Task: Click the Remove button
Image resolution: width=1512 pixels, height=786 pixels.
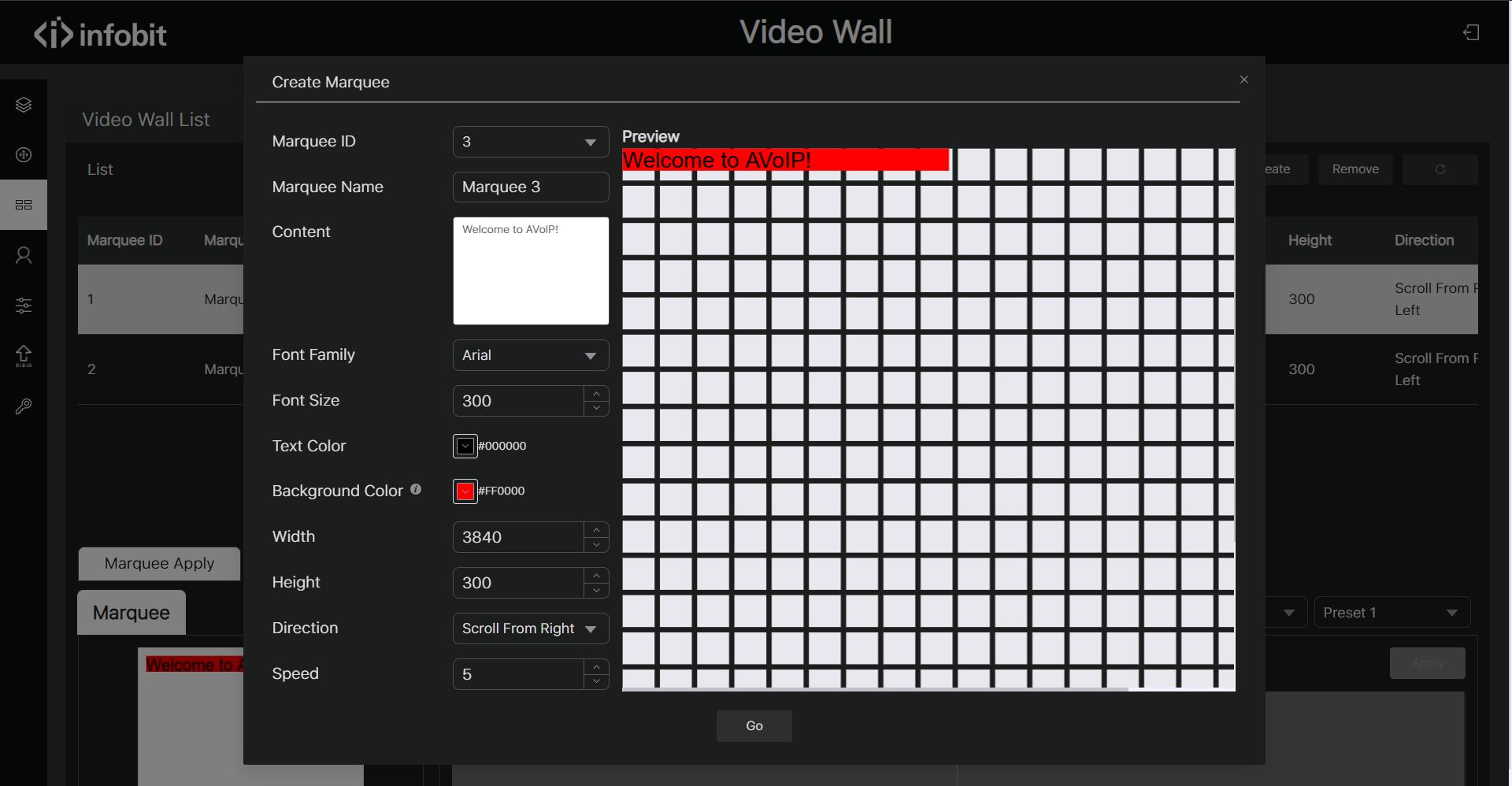Action: tap(1354, 169)
